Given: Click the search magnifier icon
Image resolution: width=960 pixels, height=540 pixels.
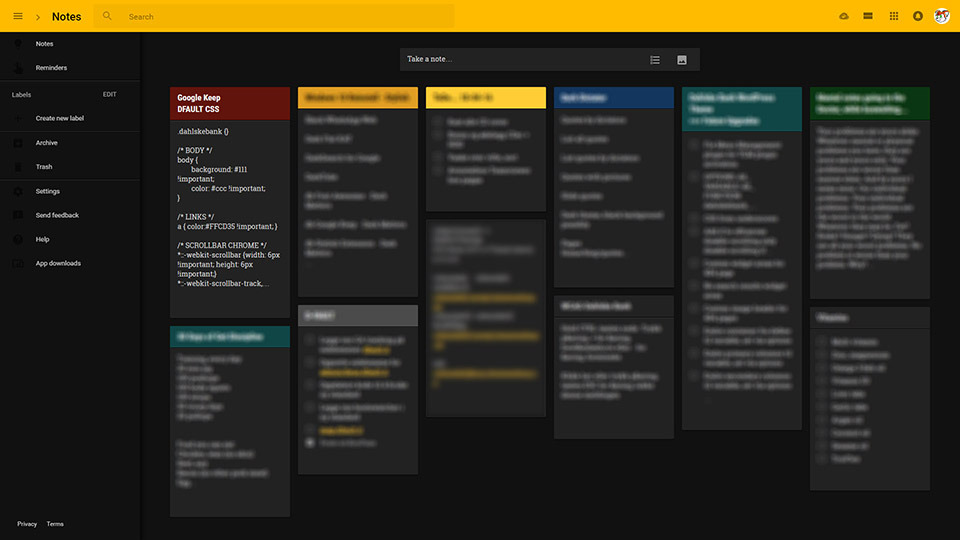Looking at the screenshot, I should (107, 16).
